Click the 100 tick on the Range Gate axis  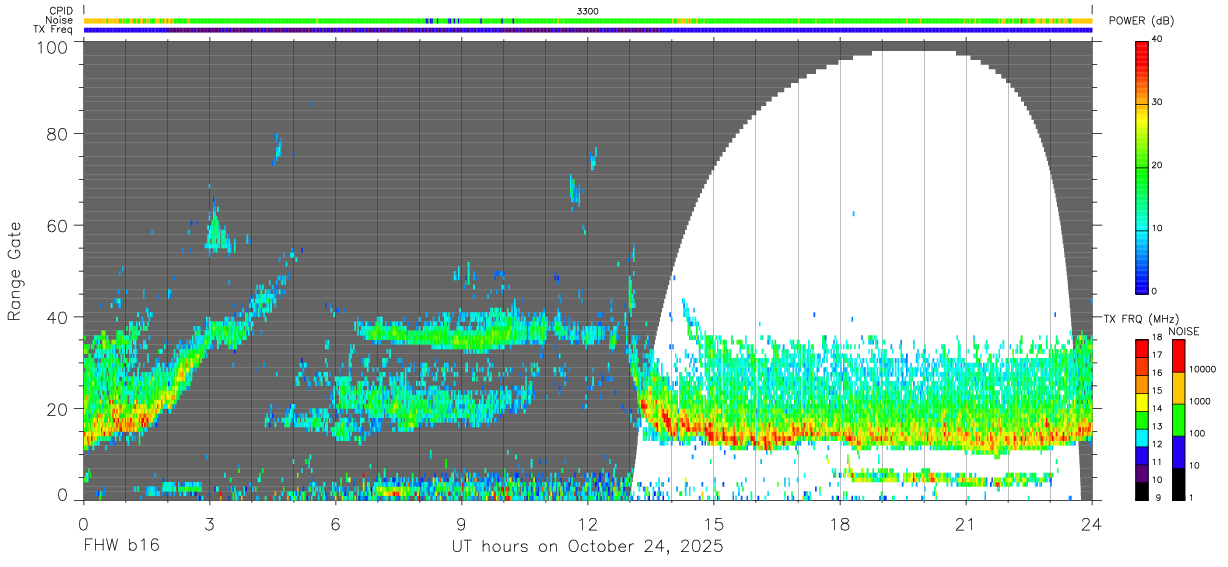click(x=54, y=47)
